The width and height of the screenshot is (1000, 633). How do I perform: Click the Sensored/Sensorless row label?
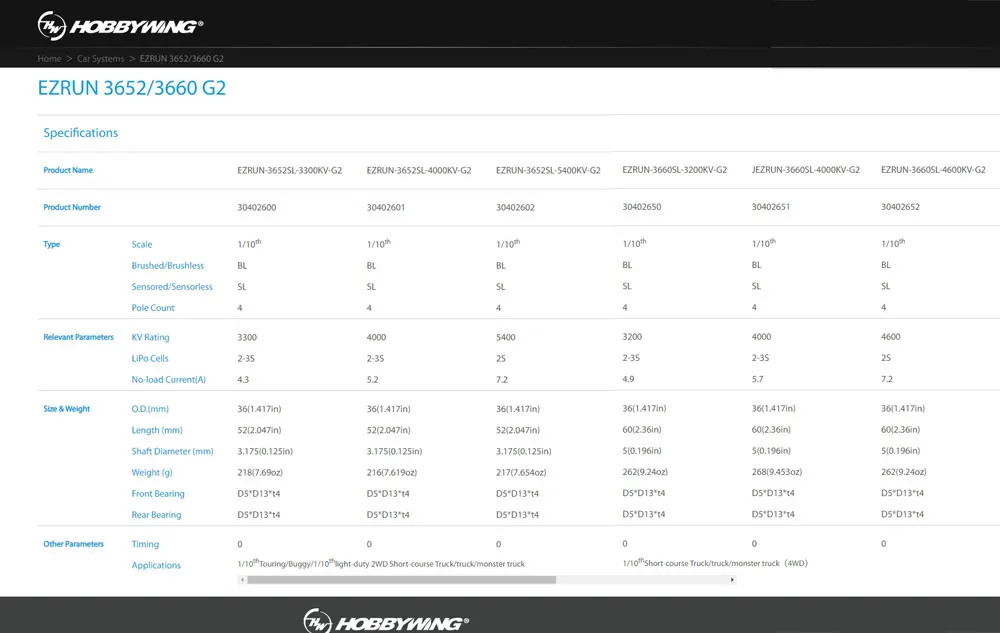[172, 286]
